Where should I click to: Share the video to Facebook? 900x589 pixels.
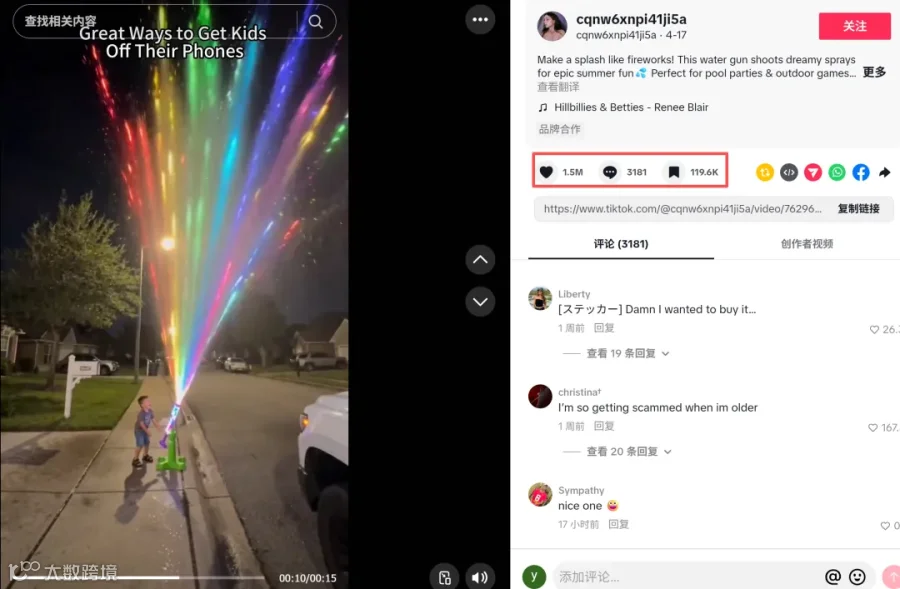[860, 172]
